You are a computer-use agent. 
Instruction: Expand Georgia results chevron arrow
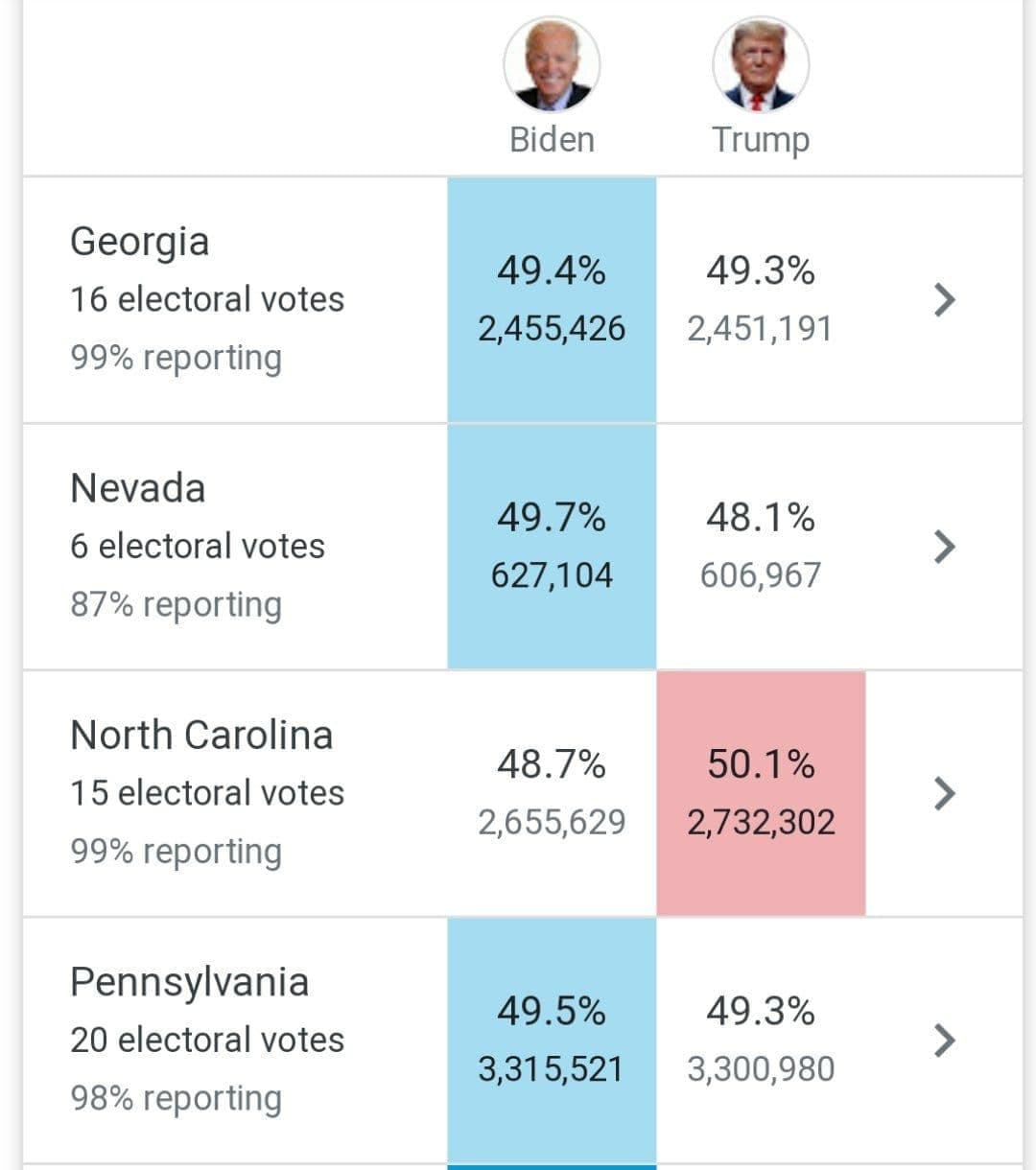coord(945,299)
